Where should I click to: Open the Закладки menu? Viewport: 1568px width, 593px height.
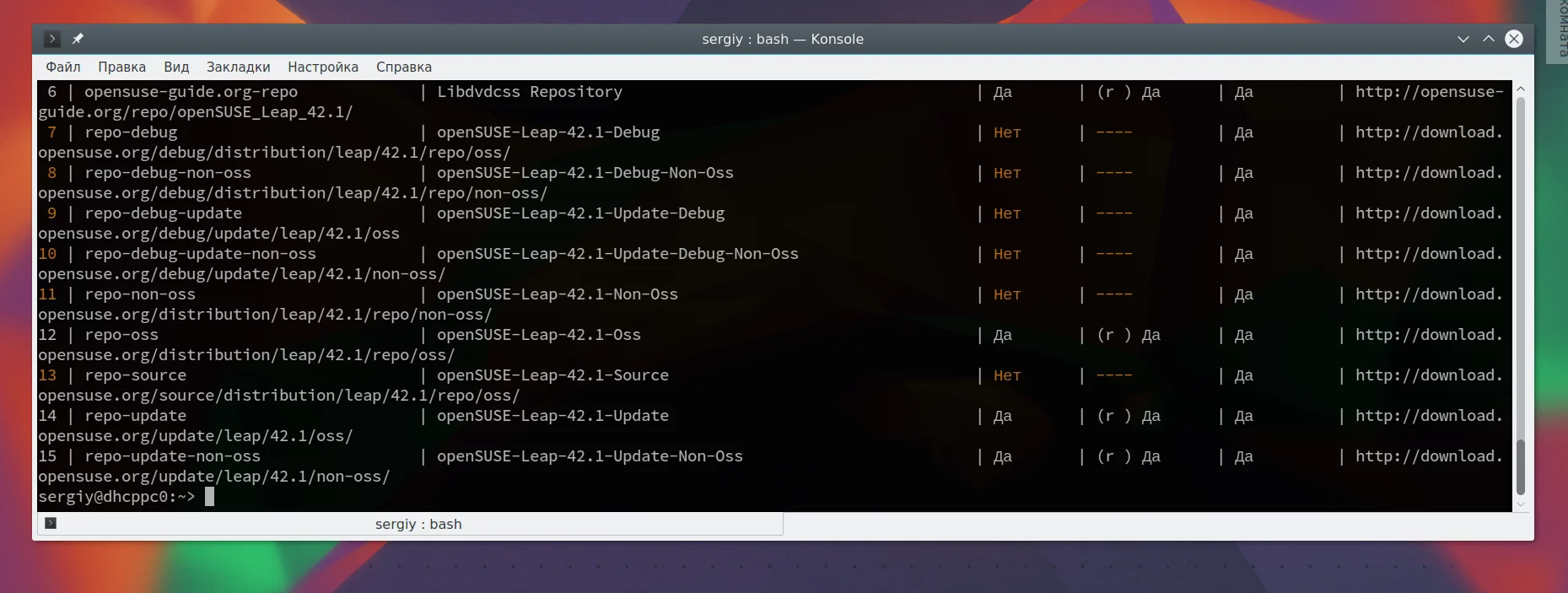238,67
